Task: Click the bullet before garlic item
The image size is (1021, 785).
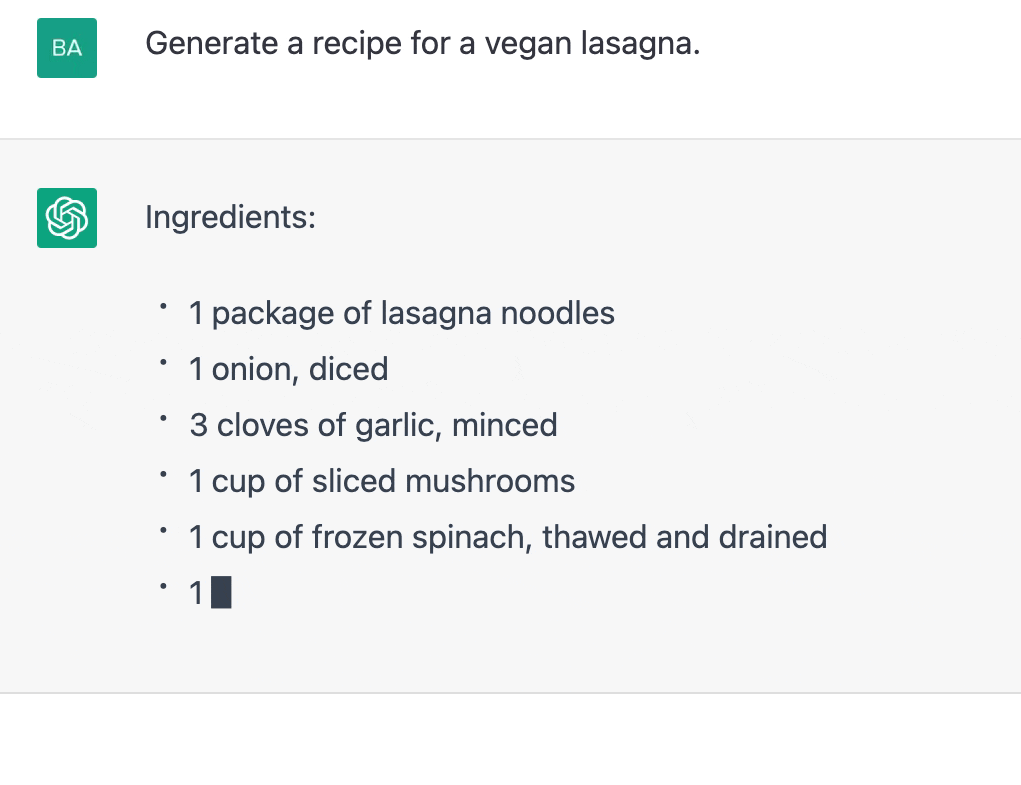Action: pos(162,421)
